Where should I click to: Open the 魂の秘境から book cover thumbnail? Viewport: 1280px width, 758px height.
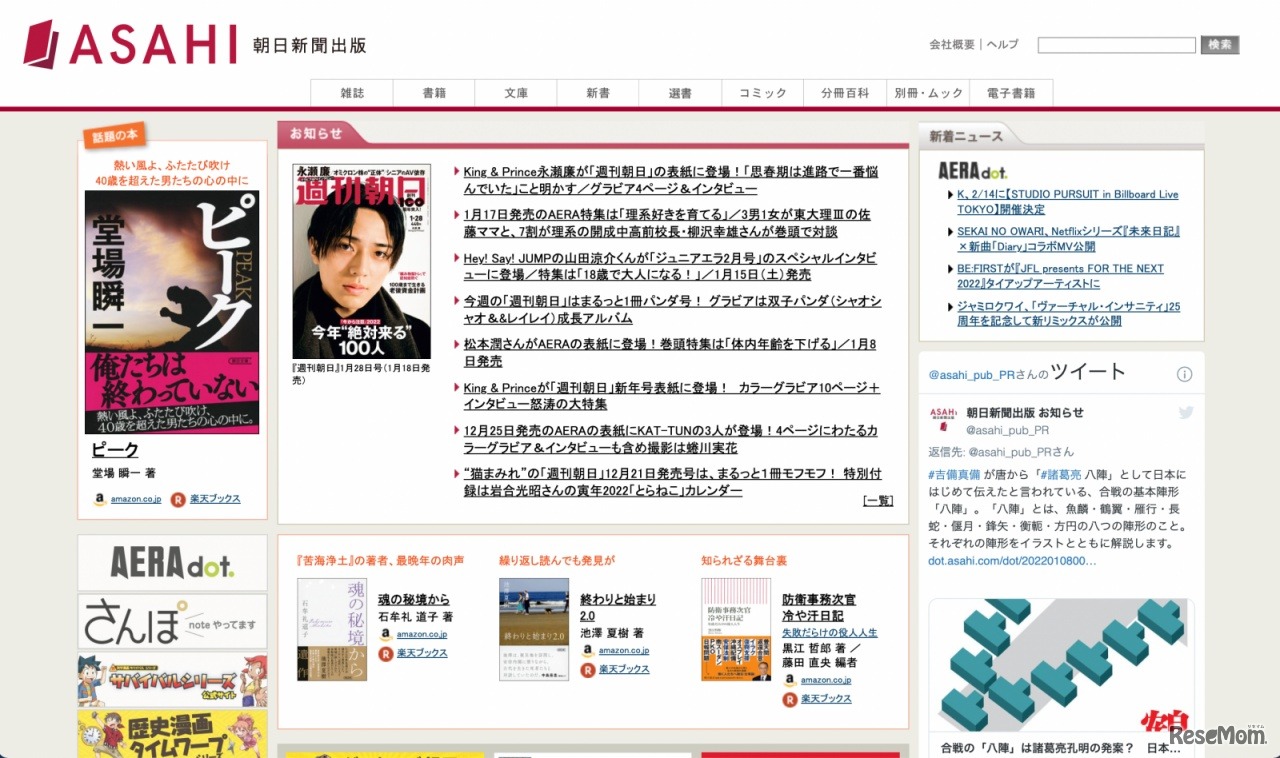(x=332, y=629)
